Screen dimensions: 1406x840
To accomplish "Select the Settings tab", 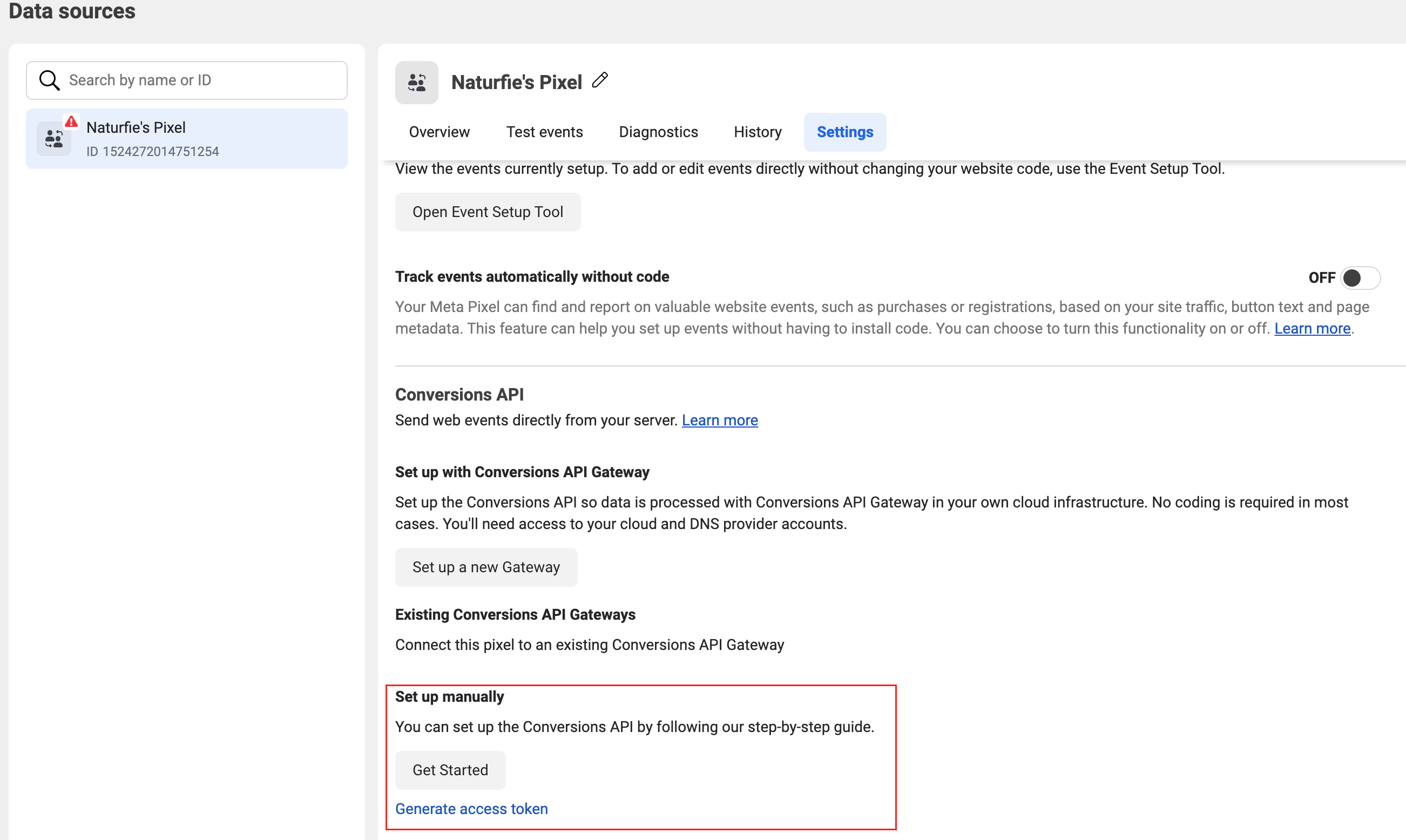I will 845,132.
